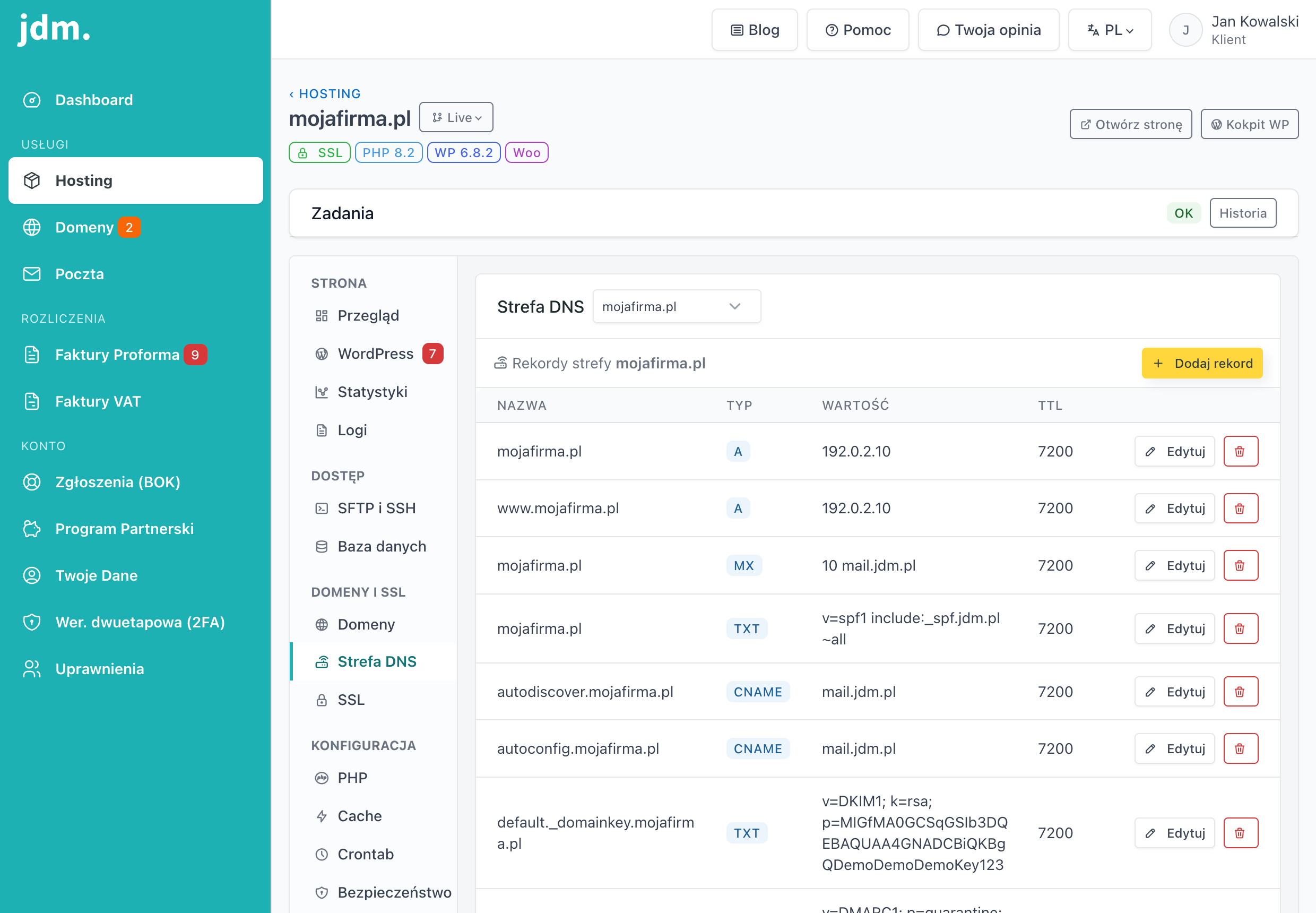This screenshot has height=913, width=1316.
Task: Open Faktury VAT in sidebar
Action: click(x=136, y=402)
